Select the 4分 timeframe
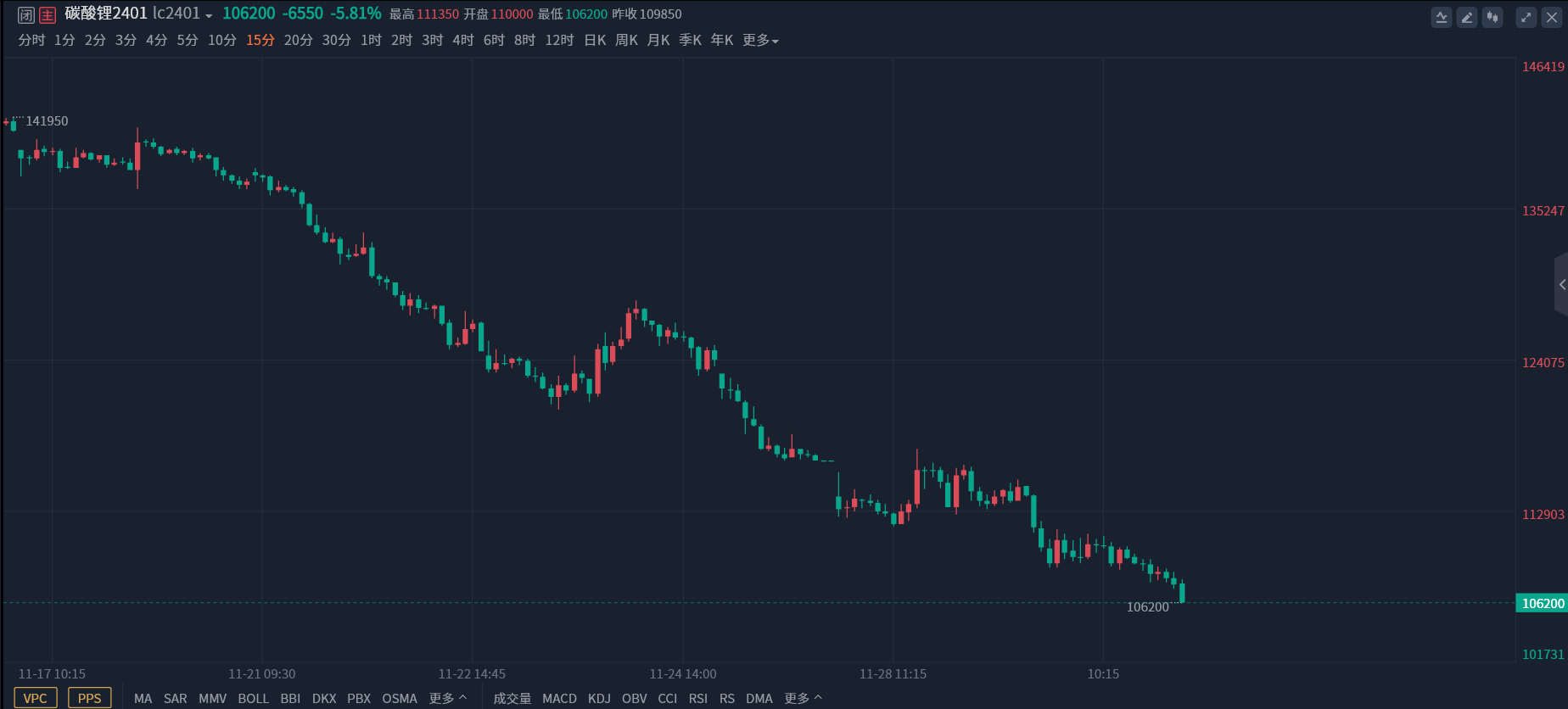Viewport: 1568px width, 709px height. coord(156,40)
